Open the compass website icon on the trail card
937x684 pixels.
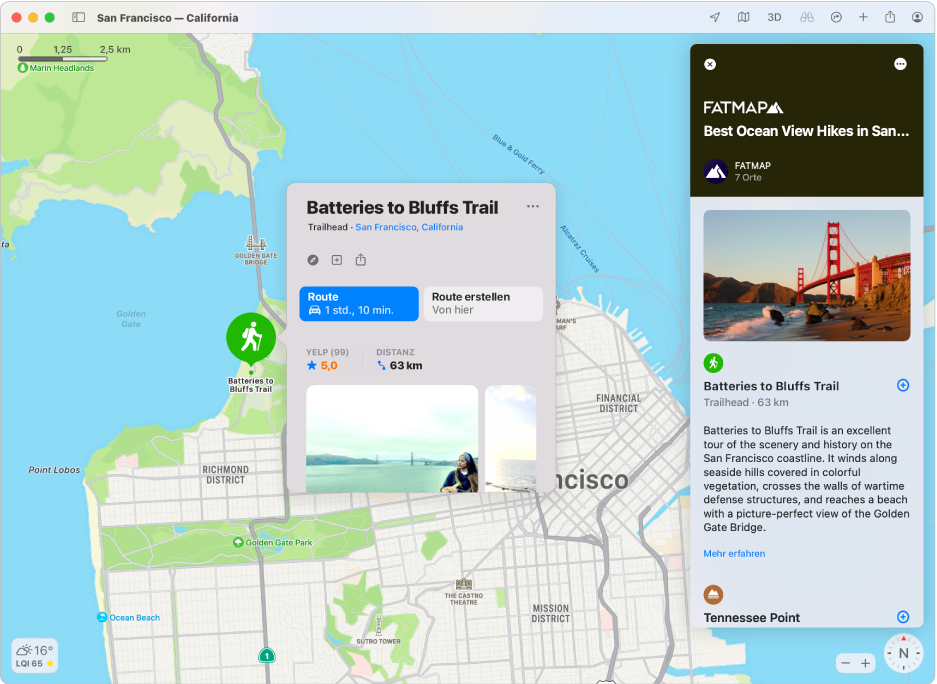pyautogui.click(x=313, y=259)
